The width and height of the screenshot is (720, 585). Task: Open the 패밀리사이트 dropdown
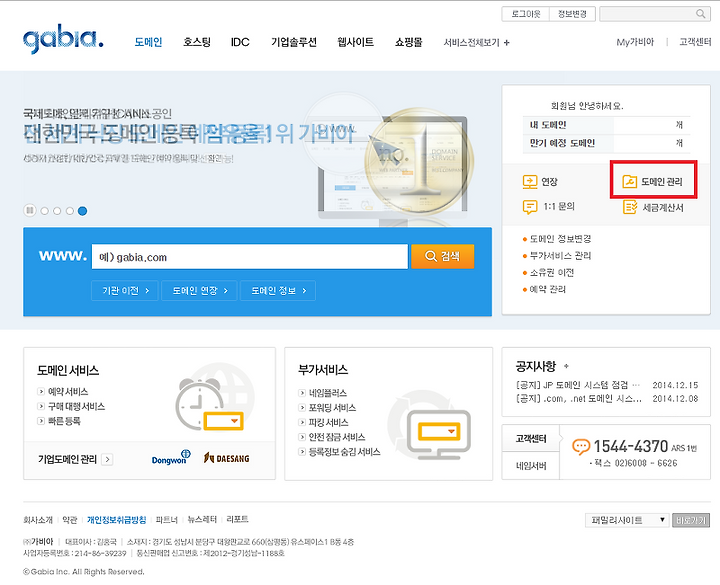pos(627,520)
